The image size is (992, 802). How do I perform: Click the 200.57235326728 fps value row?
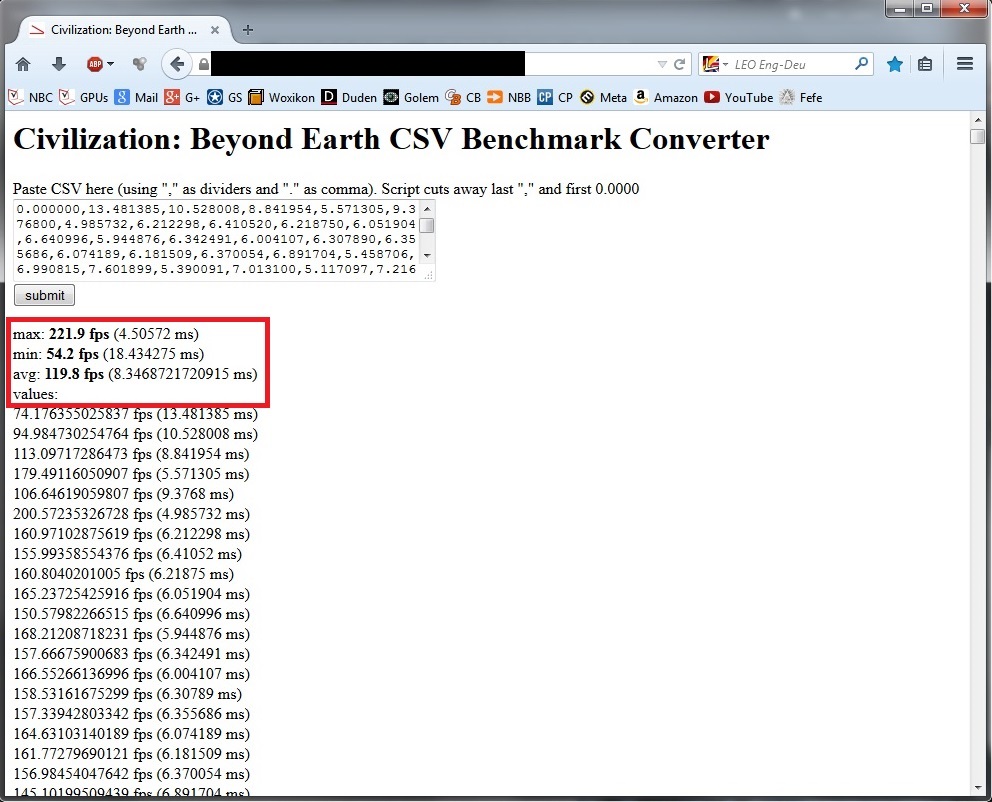(x=131, y=514)
